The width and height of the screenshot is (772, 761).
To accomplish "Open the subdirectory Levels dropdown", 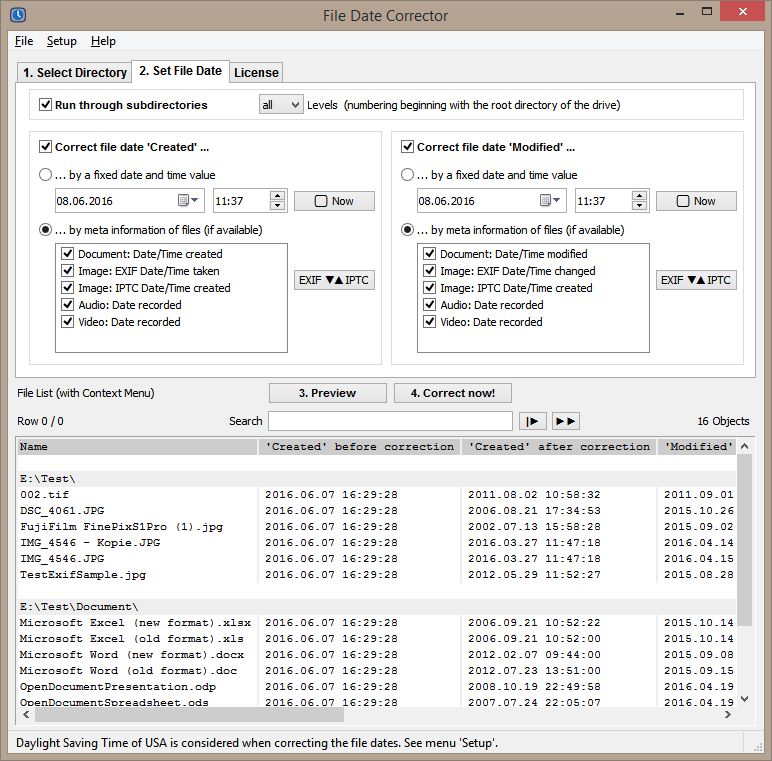I will (281, 104).
